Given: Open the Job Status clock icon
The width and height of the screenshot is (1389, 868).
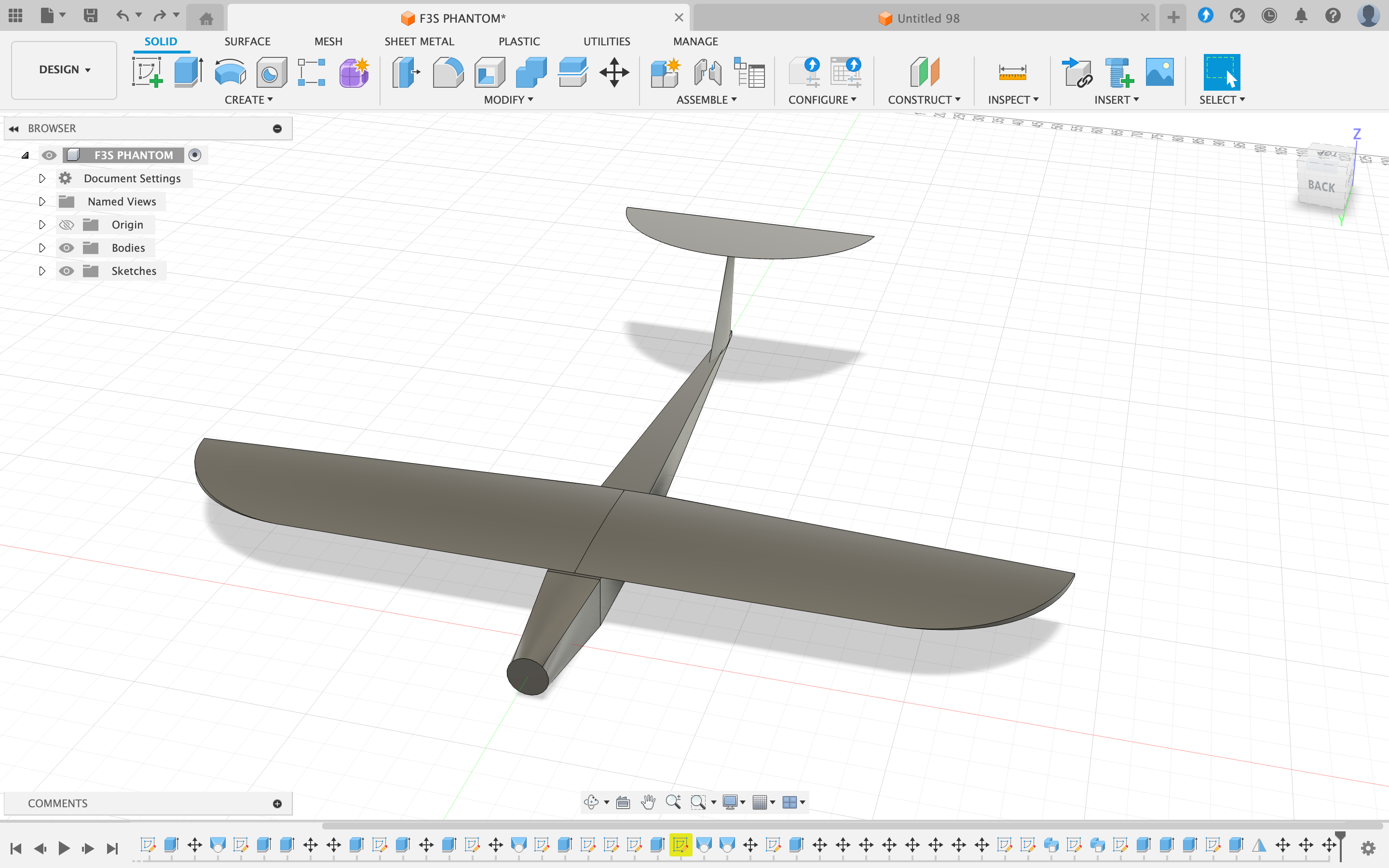Looking at the screenshot, I should pos(1269,15).
